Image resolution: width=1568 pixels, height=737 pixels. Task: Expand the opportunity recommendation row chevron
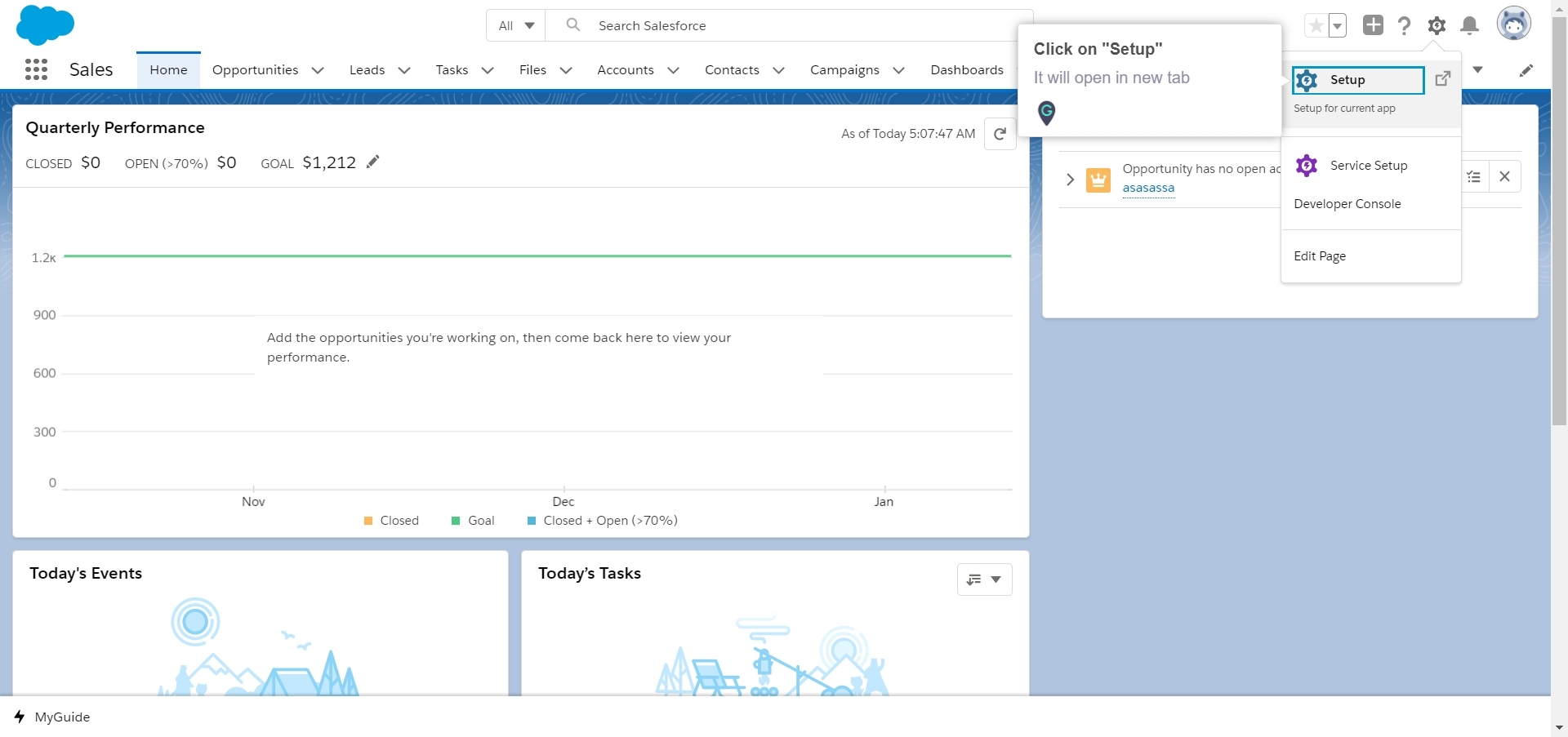click(x=1070, y=180)
